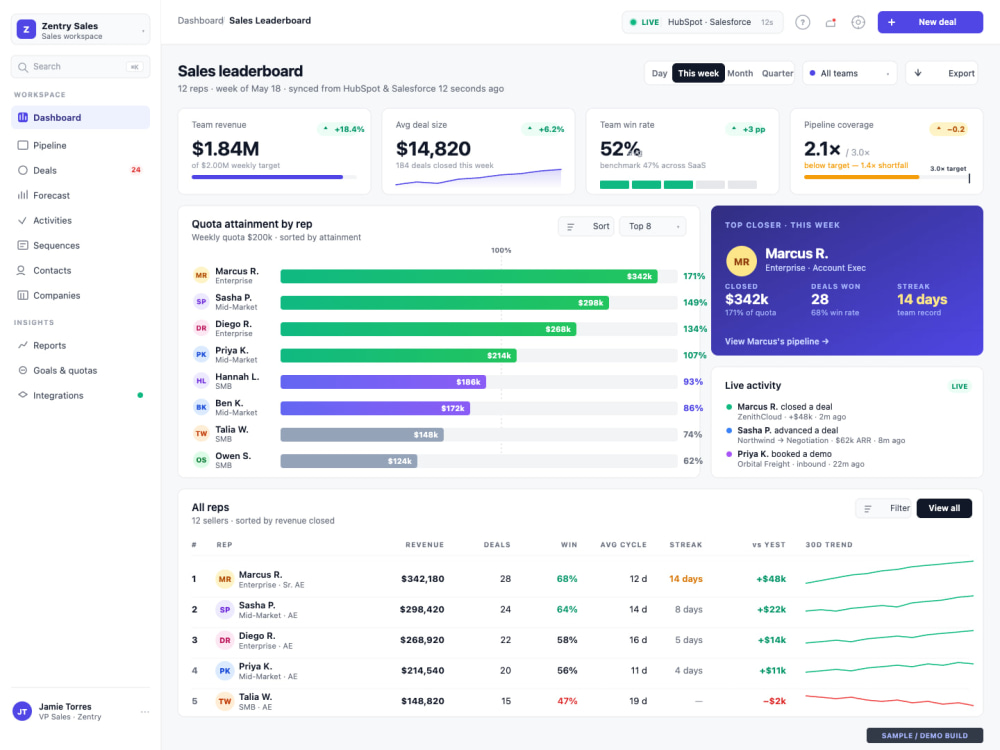Screen dimensions: 1000x750
Task: Click Marcus R. avatar in Top Closer card
Action: click(x=741, y=261)
